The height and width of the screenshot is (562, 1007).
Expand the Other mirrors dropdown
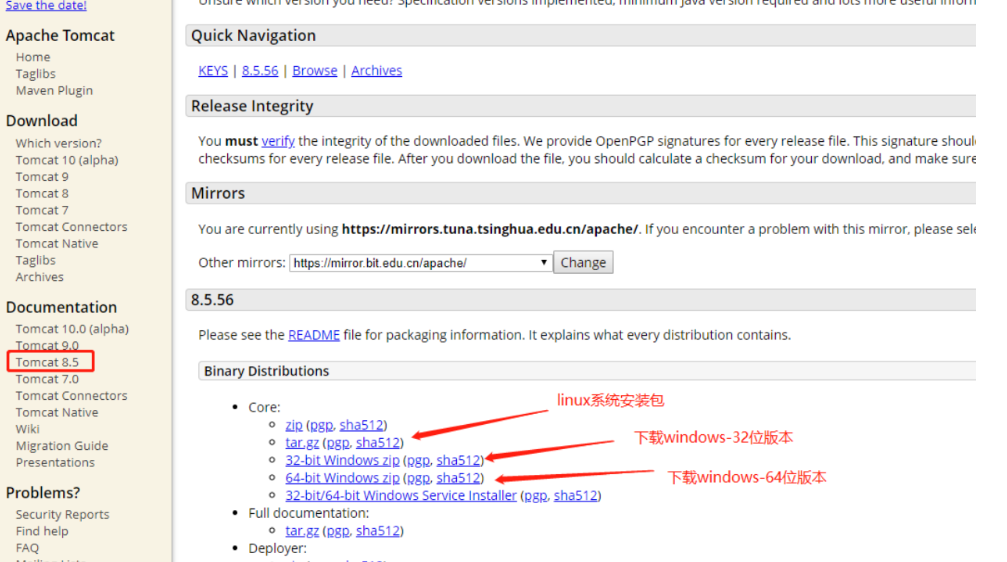tap(421, 263)
